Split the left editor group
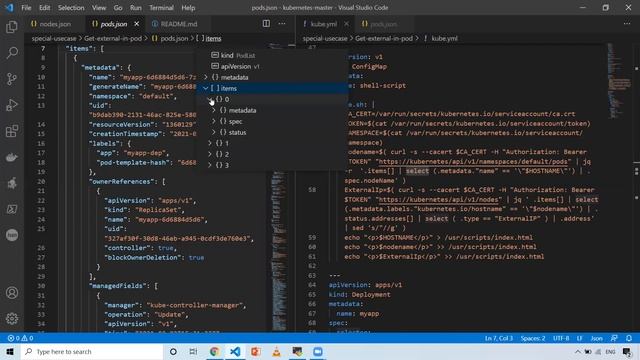640x360 pixels. [x=266, y=24]
